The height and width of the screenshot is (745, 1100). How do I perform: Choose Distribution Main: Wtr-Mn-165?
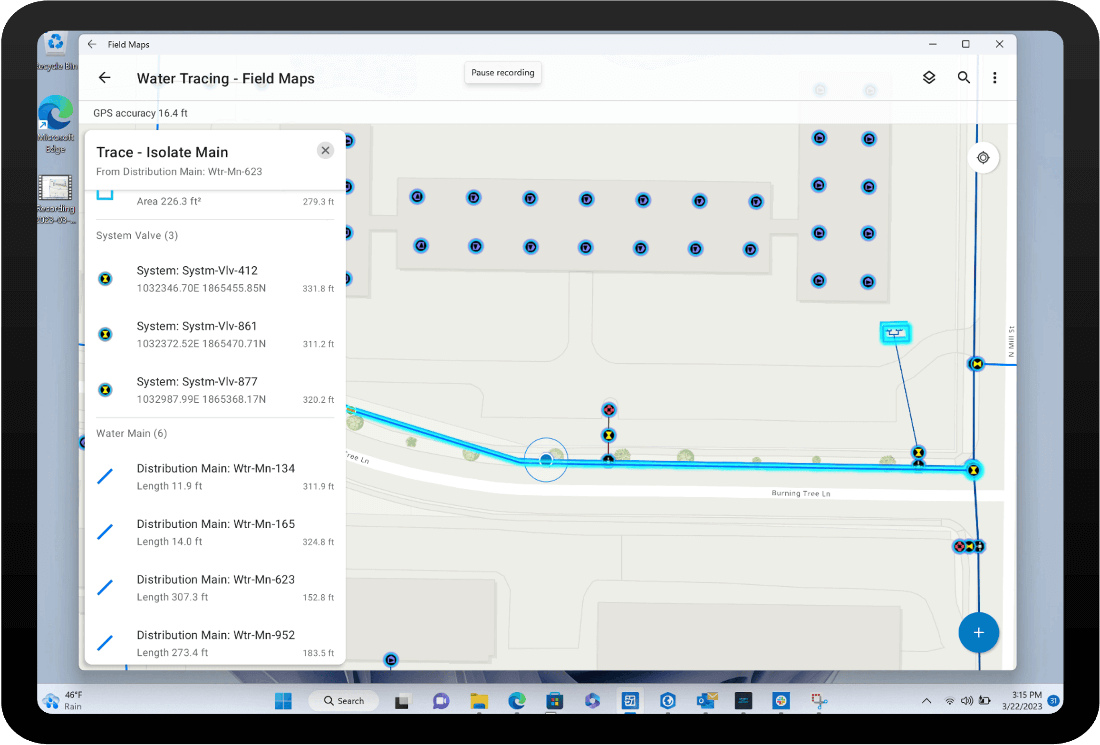[215, 532]
